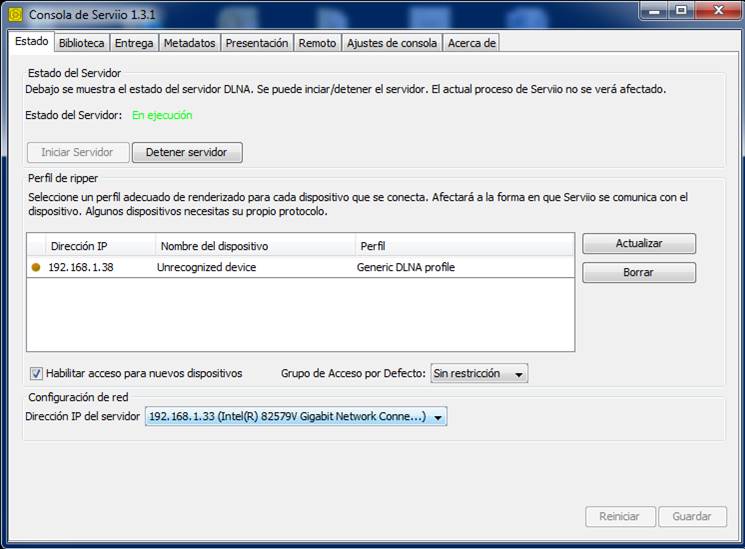Viewport: 745px width, 549px height.
Task: Open the Remoto tab
Action: (317, 43)
